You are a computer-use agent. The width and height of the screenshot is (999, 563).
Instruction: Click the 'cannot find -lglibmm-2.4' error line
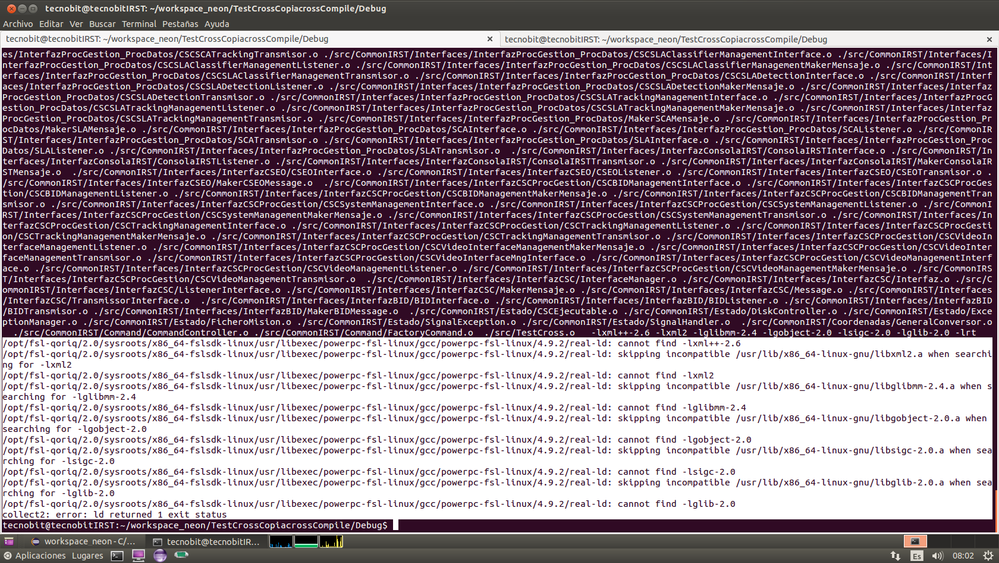tap(374, 408)
